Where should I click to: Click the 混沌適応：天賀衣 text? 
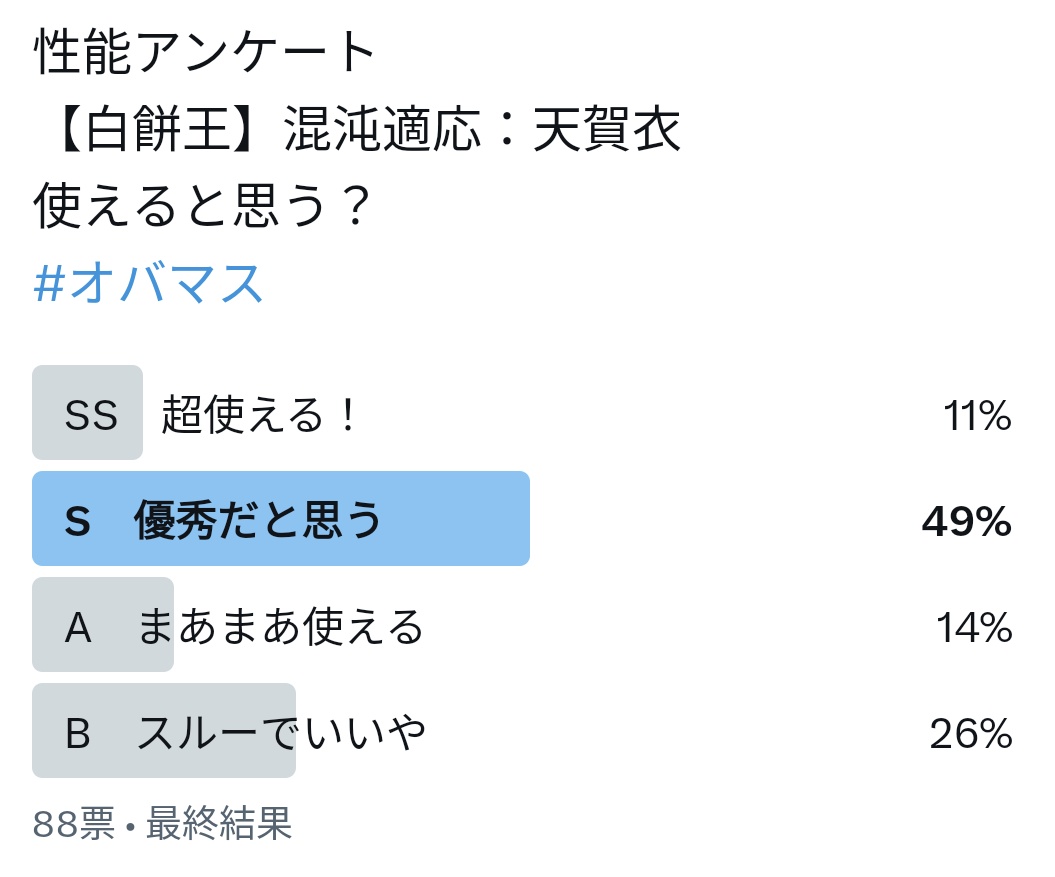click(x=482, y=128)
